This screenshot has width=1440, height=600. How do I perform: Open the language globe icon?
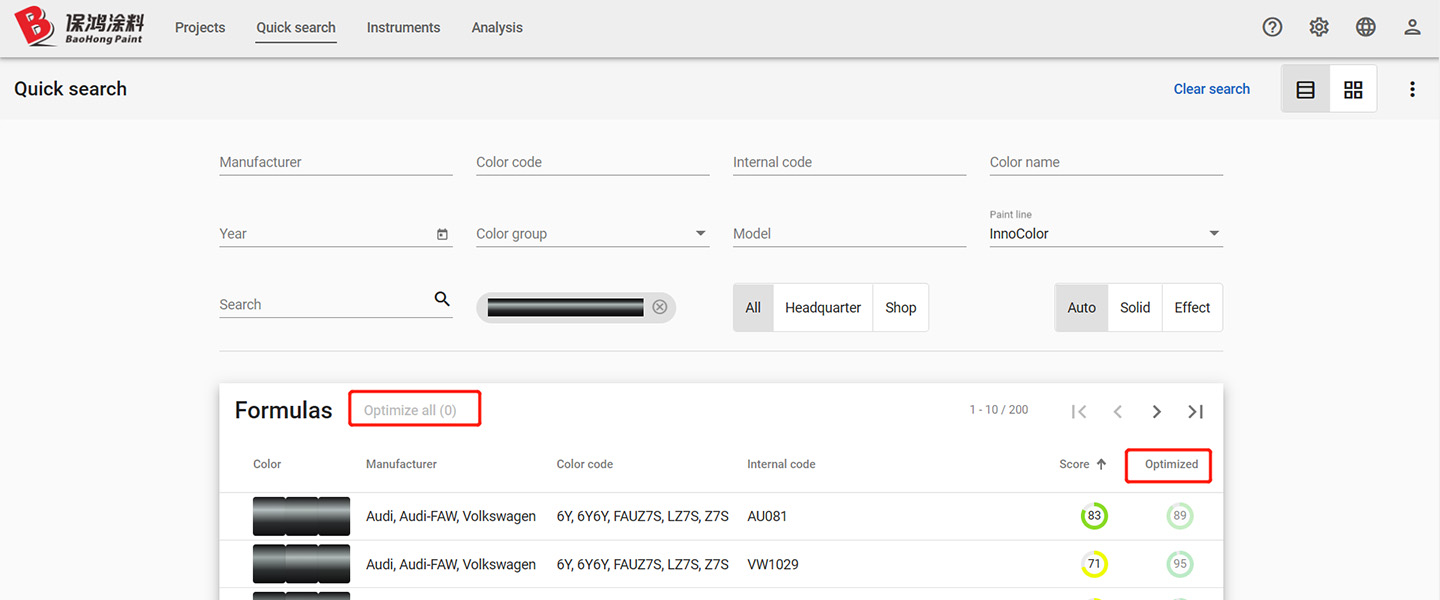(x=1366, y=27)
